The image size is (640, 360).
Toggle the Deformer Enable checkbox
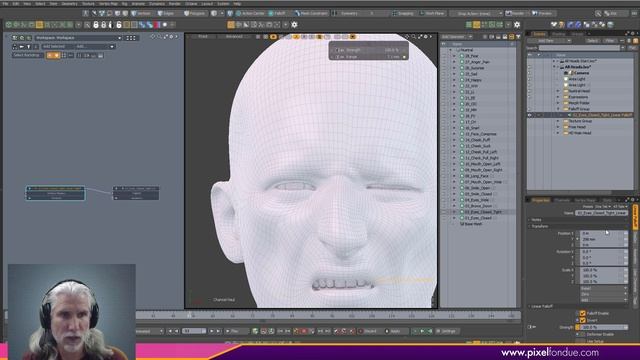point(583,334)
